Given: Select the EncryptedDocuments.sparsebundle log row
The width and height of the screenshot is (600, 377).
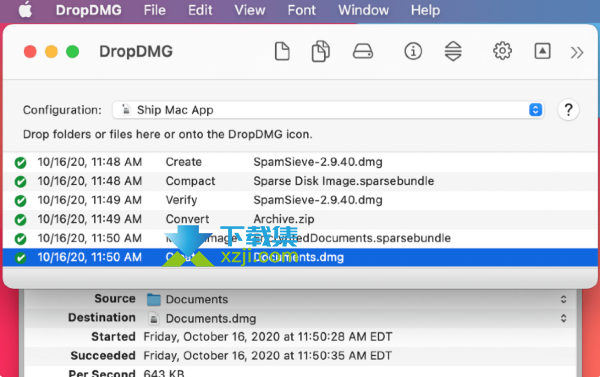Looking at the screenshot, I should [x=300, y=238].
